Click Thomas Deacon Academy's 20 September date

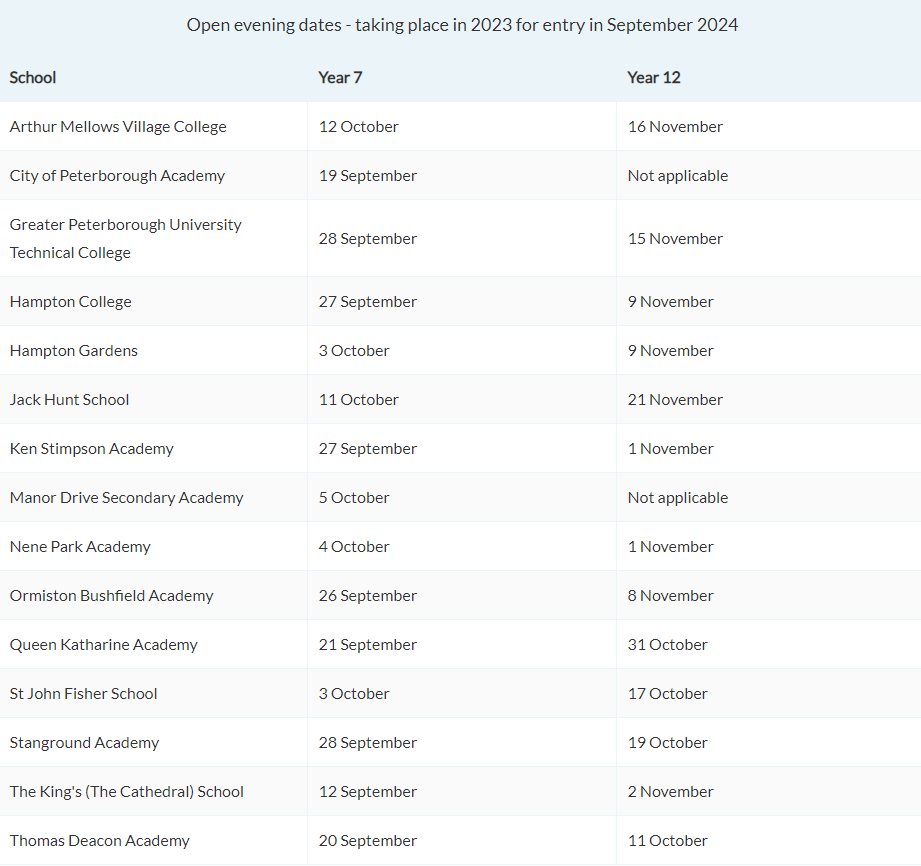pos(367,841)
